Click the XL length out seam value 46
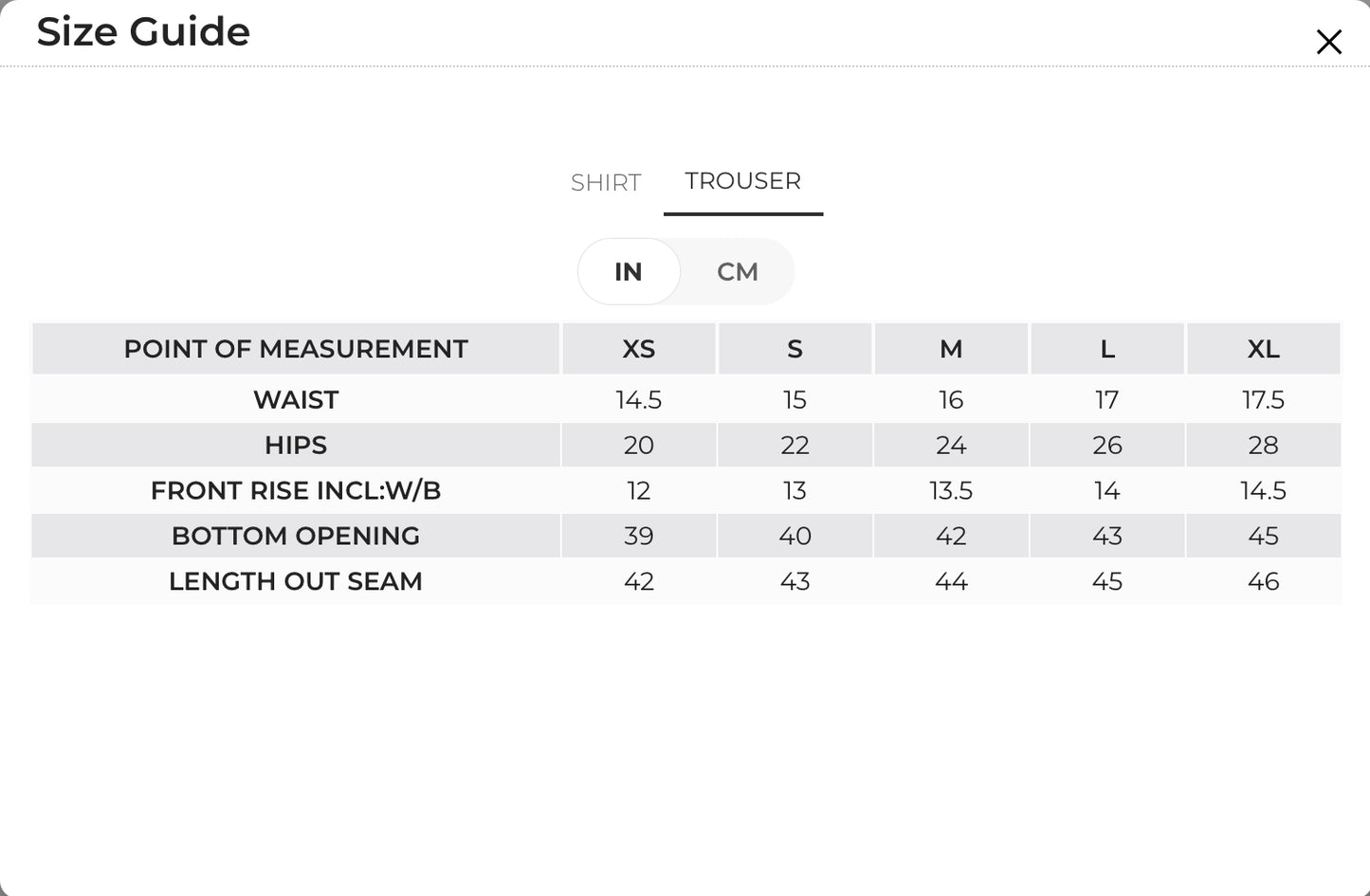 pos(1264,582)
